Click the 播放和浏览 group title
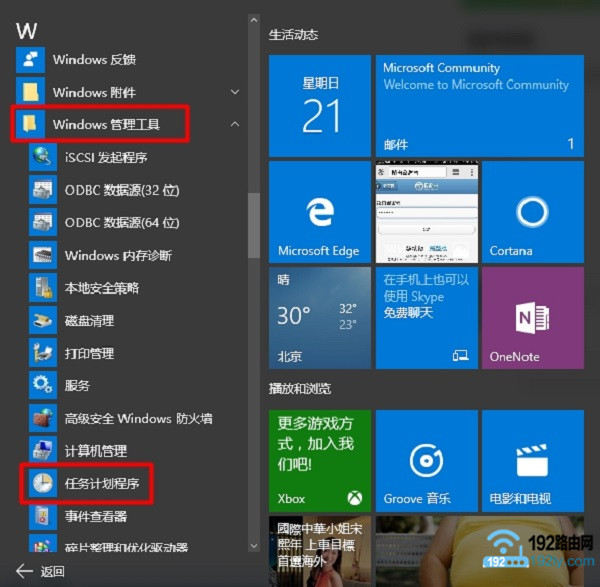Viewport: 600px width, 587px height. click(x=300, y=389)
